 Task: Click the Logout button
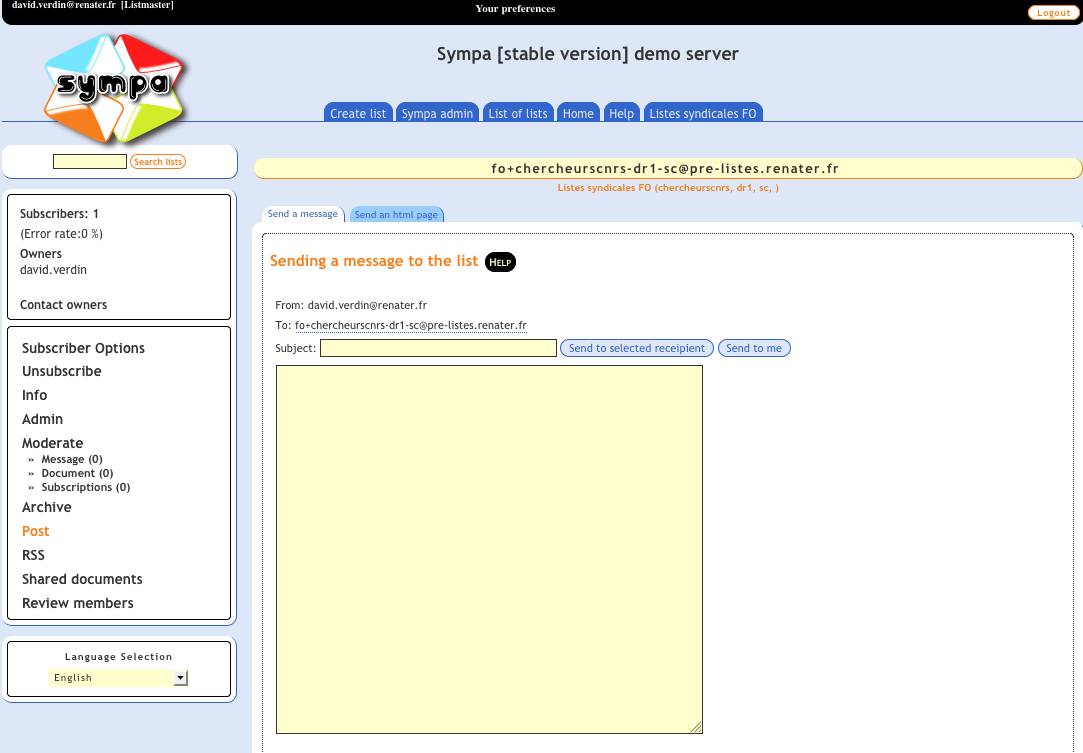[1053, 12]
